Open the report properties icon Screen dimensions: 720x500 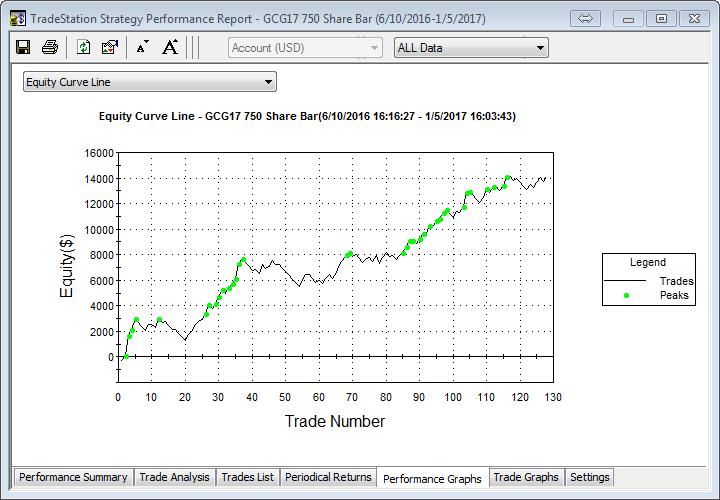point(110,47)
